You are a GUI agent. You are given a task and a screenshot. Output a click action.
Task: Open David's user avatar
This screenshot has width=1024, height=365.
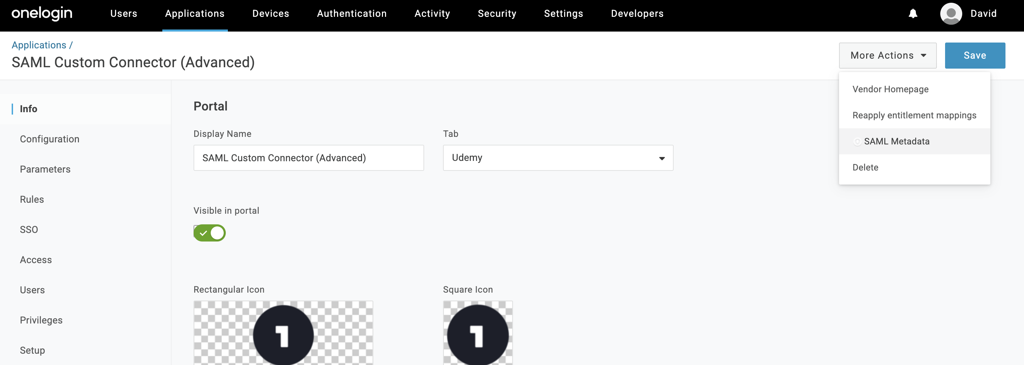[951, 14]
